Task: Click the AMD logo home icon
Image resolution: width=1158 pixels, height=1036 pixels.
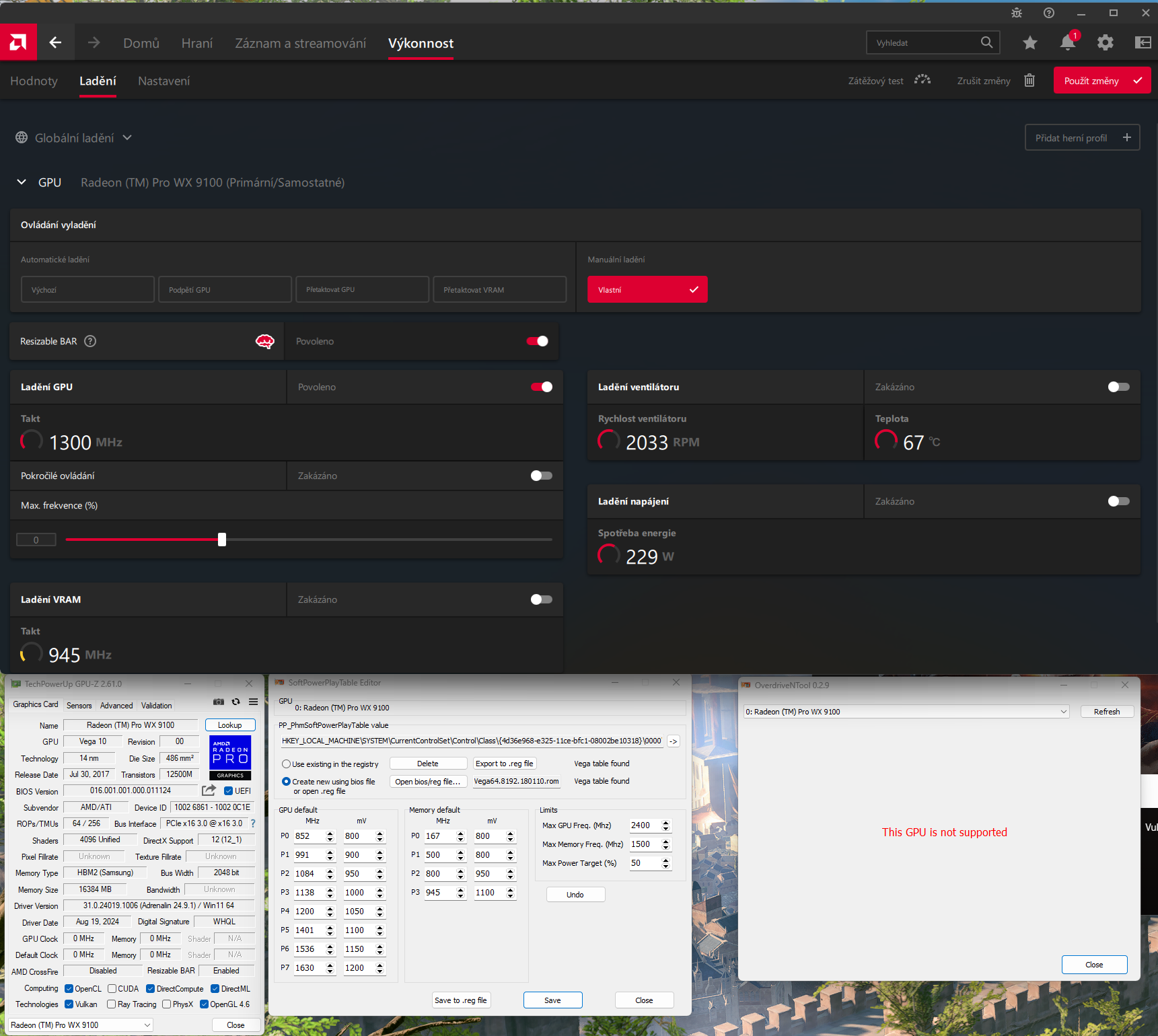Action: [18, 42]
